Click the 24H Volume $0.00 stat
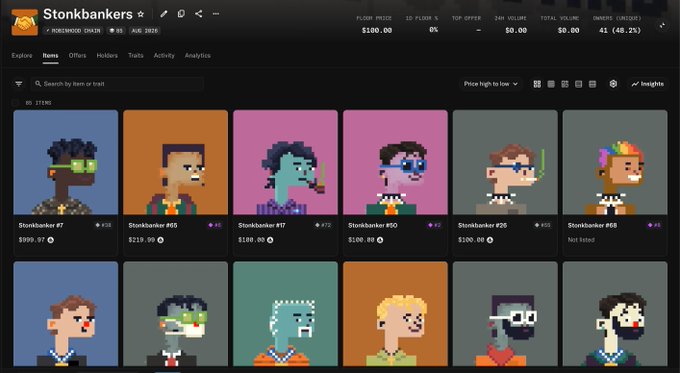Screen dimensions: 680x373 click(511, 25)
